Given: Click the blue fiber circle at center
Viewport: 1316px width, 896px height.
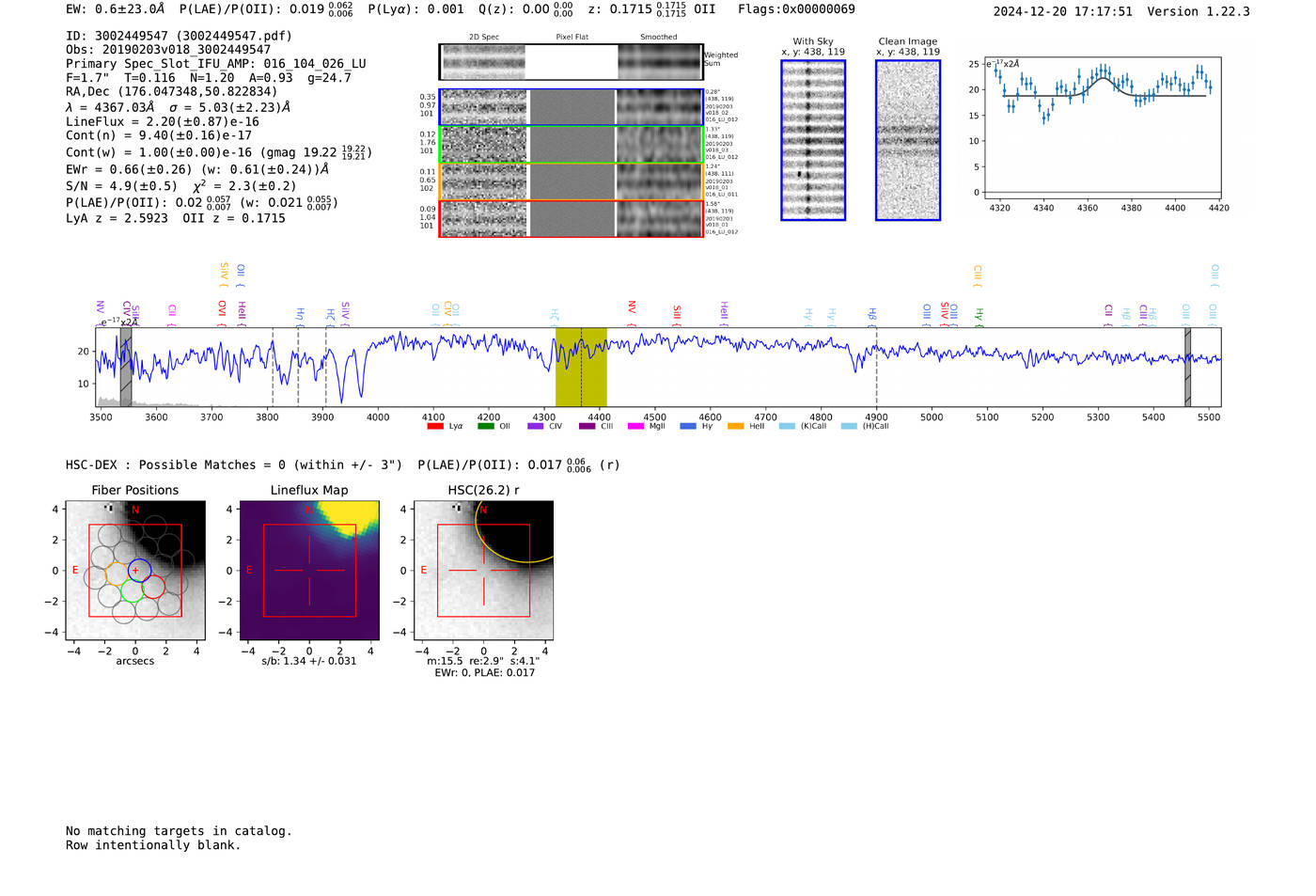Looking at the screenshot, I should 139,570.
